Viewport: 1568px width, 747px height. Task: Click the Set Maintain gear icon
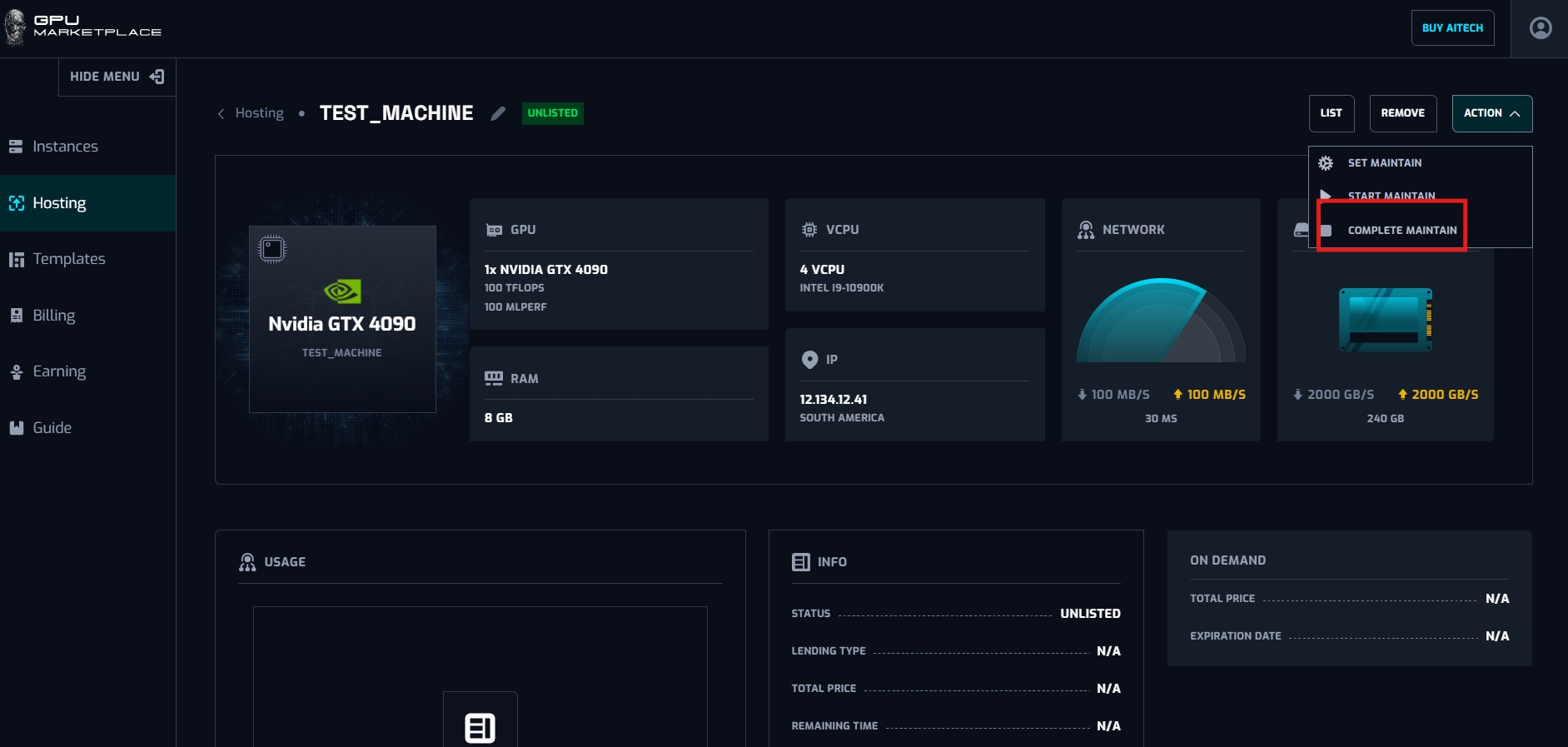point(1326,163)
